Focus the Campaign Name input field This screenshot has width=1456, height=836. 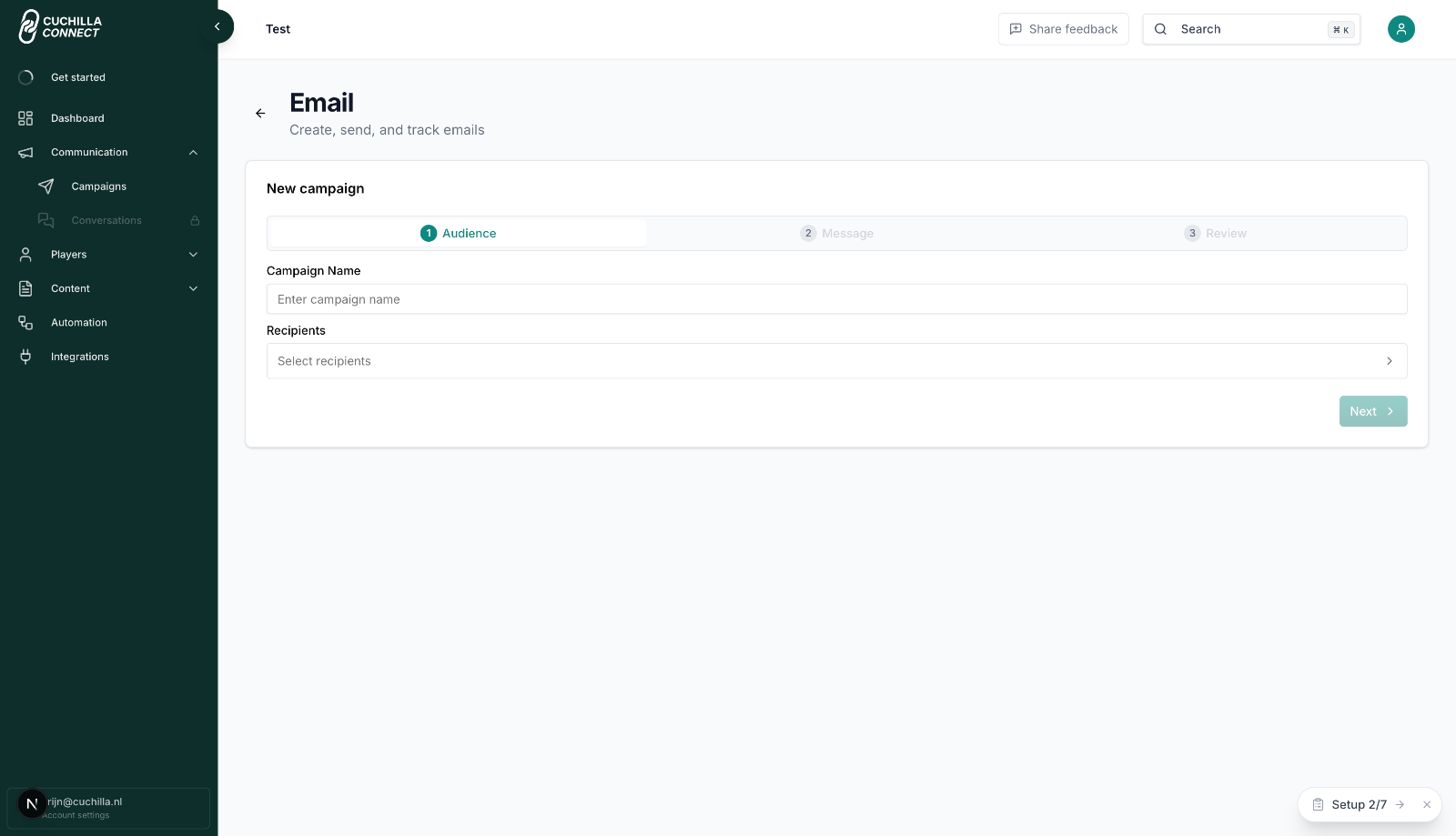pyautogui.click(x=836, y=299)
